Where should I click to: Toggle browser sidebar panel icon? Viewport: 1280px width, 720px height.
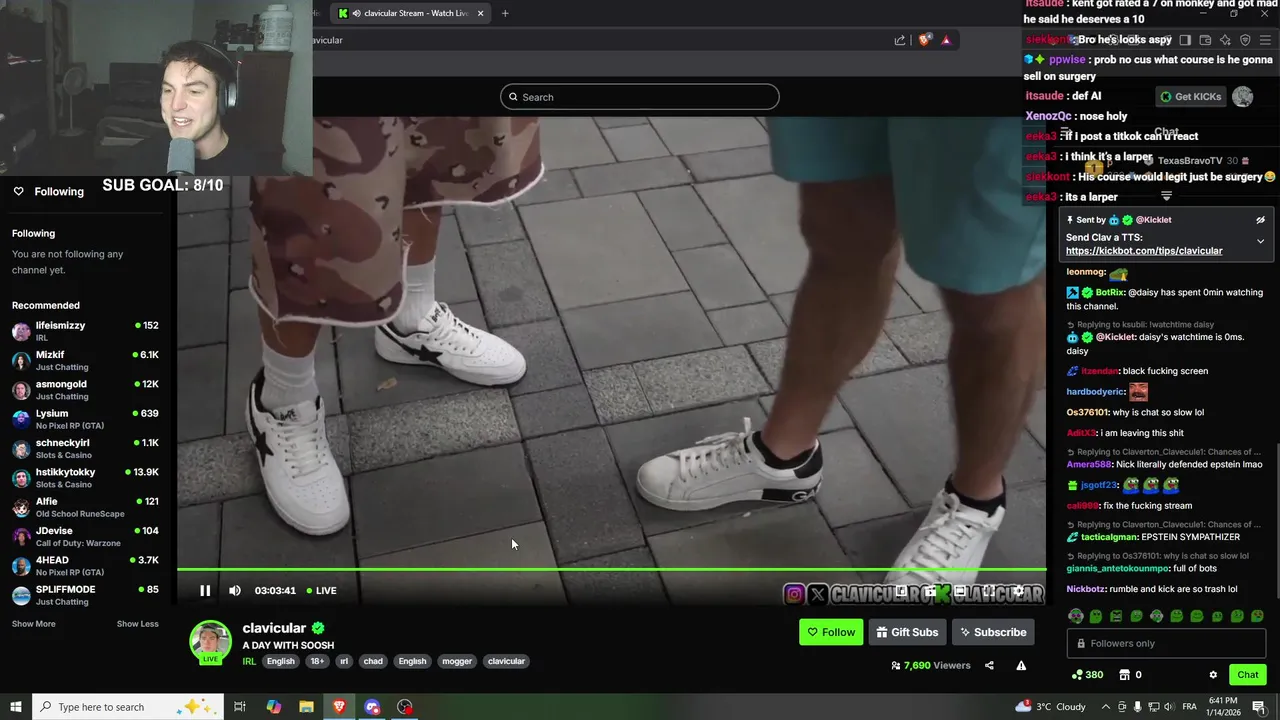pos(1185,40)
